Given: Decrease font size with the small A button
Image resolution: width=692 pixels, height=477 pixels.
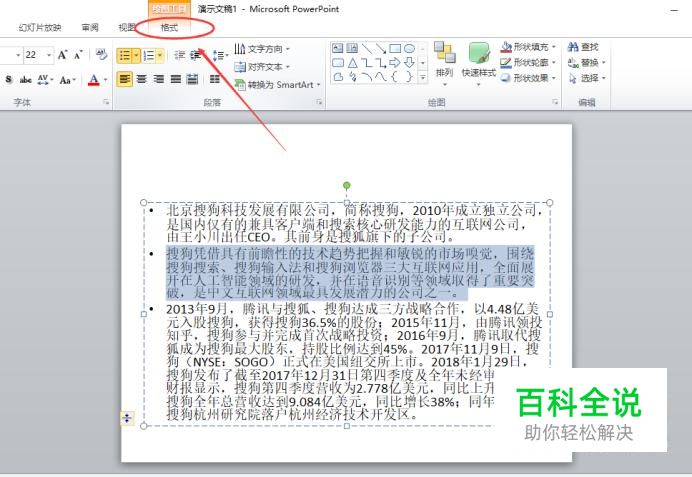Looking at the screenshot, I should [x=78, y=55].
